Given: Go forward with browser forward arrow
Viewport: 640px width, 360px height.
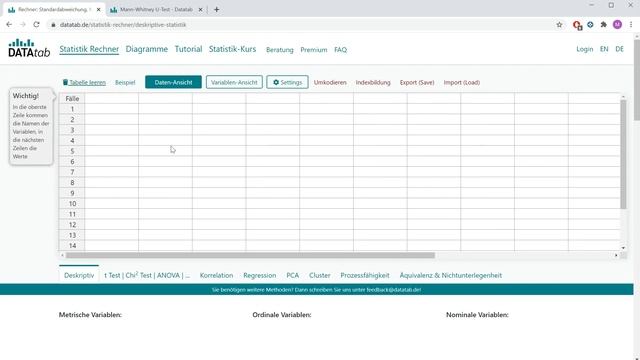Looking at the screenshot, I should pos(23,24).
